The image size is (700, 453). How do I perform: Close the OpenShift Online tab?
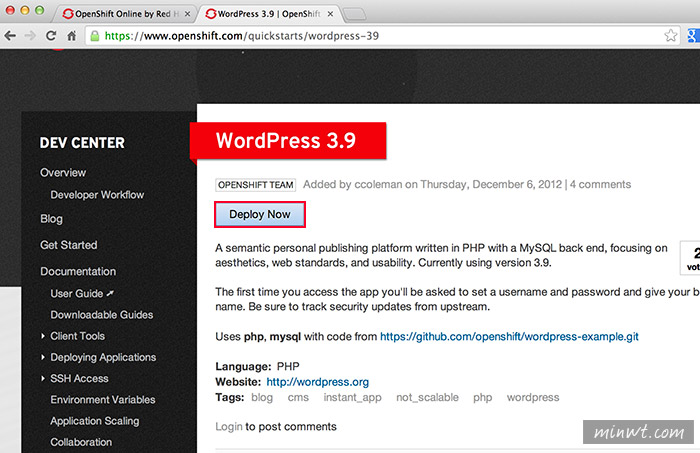pyautogui.click(x=188, y=14)
